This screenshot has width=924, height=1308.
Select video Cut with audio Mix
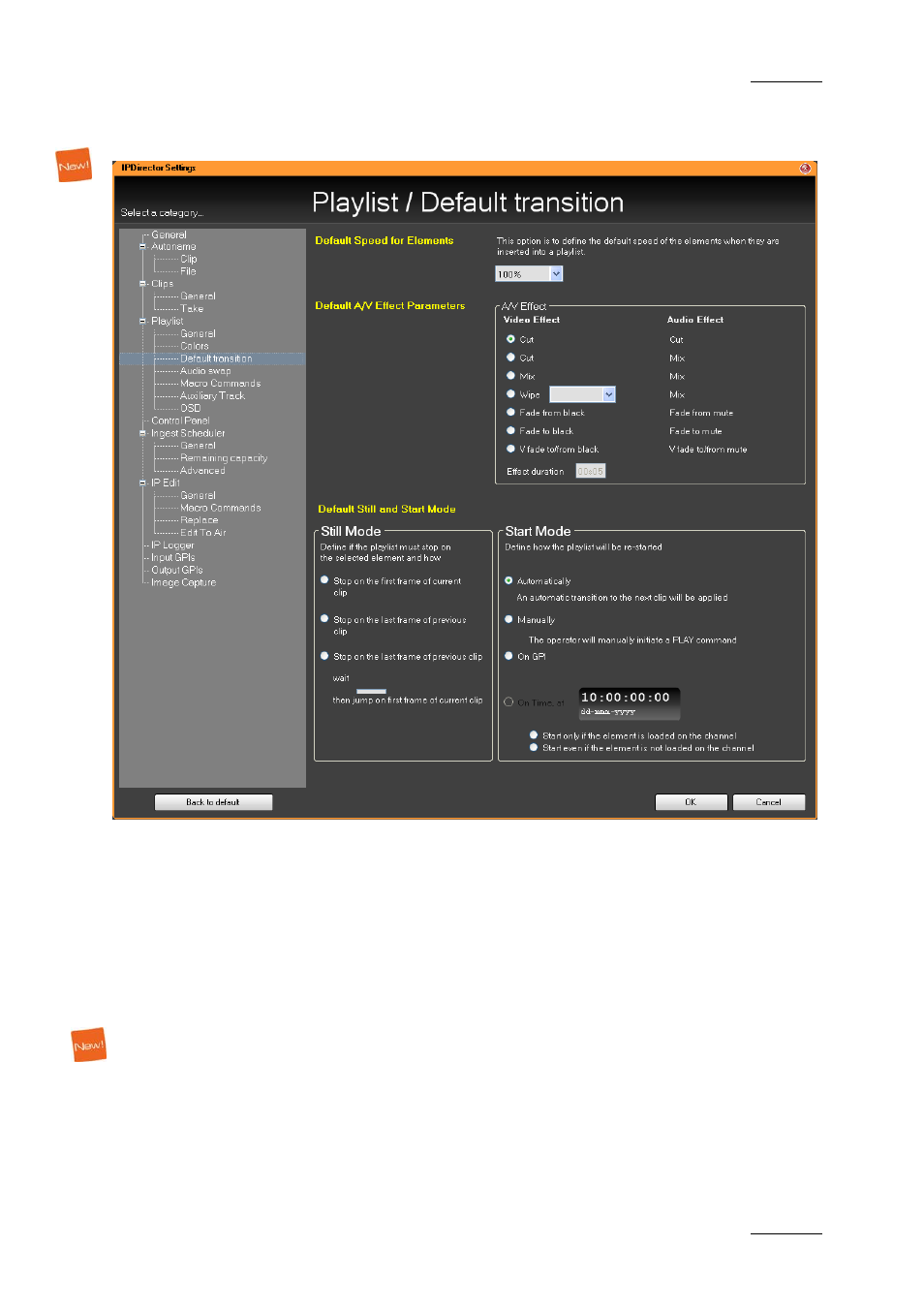click(510, 358)
